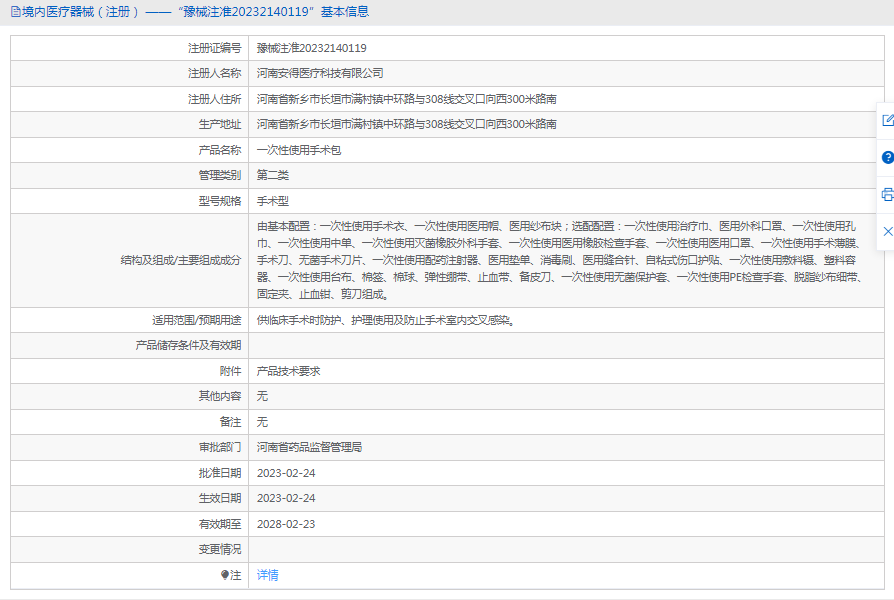Viewport: 894px width, 600px height.
Task: Click the 批准日期 value 2023-02-24
Action: click(x=286, y=473)
